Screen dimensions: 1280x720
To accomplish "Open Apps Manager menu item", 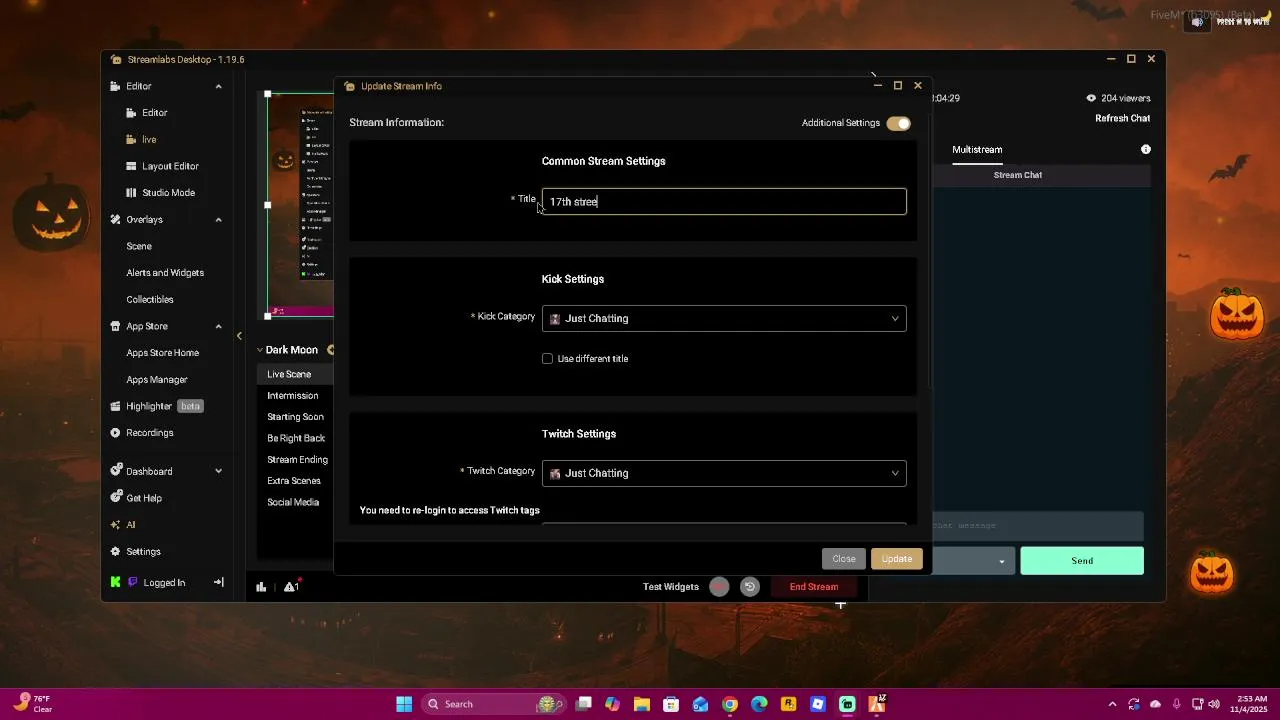I will [157, 380].
